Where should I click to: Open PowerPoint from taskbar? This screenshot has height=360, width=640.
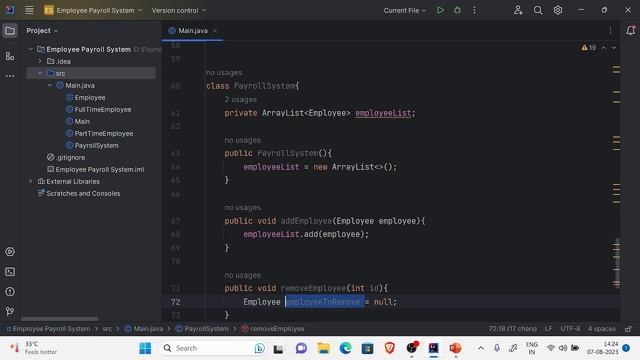coord(455,348)
